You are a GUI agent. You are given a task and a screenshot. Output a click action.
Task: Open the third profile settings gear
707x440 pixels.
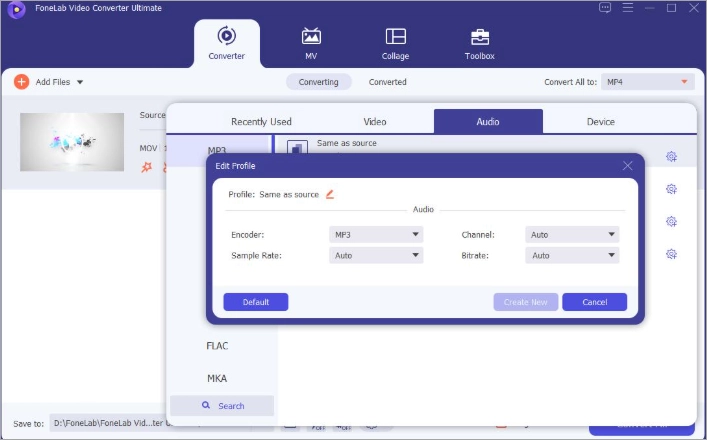pos(671,221)
